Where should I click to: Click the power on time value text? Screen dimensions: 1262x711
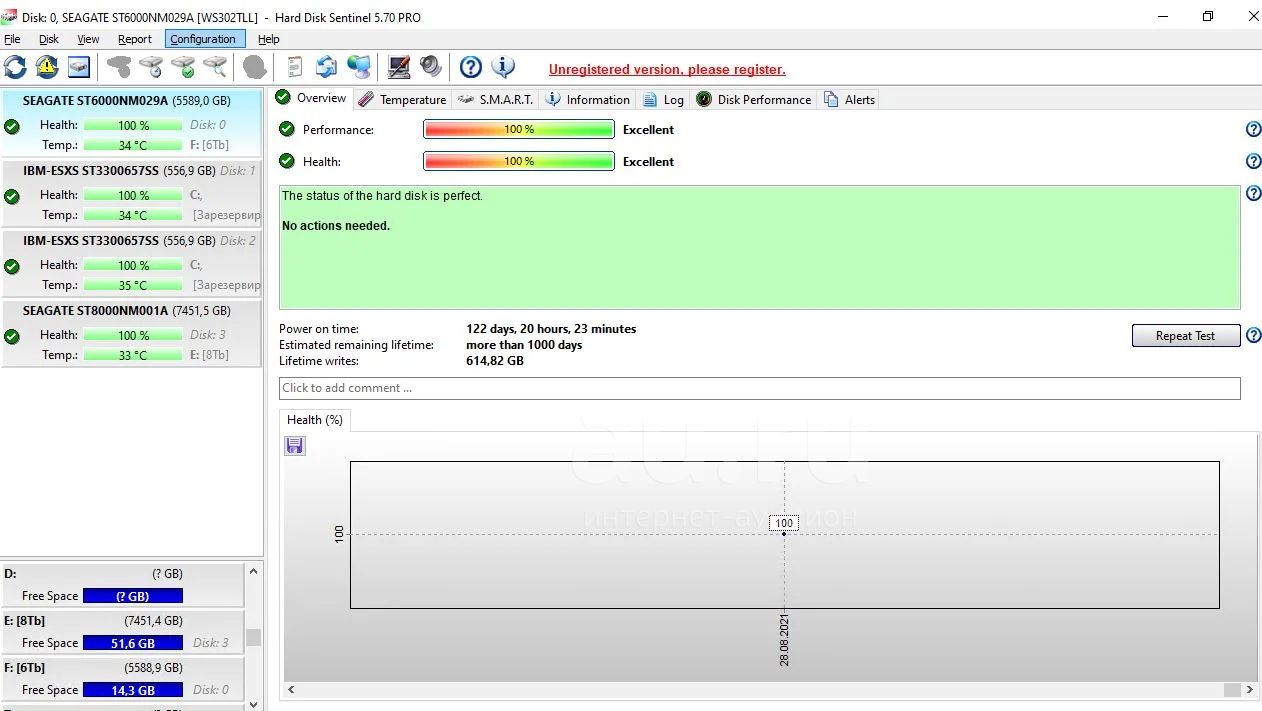click(x=551, y=328)
